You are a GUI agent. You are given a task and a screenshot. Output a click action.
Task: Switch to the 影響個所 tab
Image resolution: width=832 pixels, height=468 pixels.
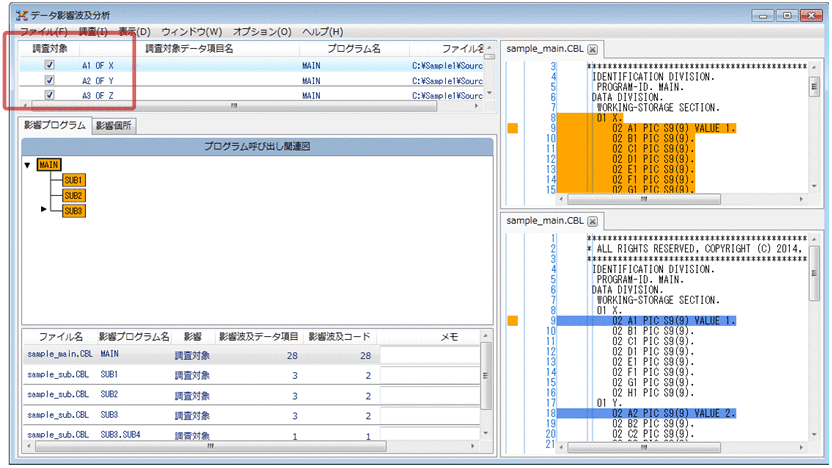point(114,126)
